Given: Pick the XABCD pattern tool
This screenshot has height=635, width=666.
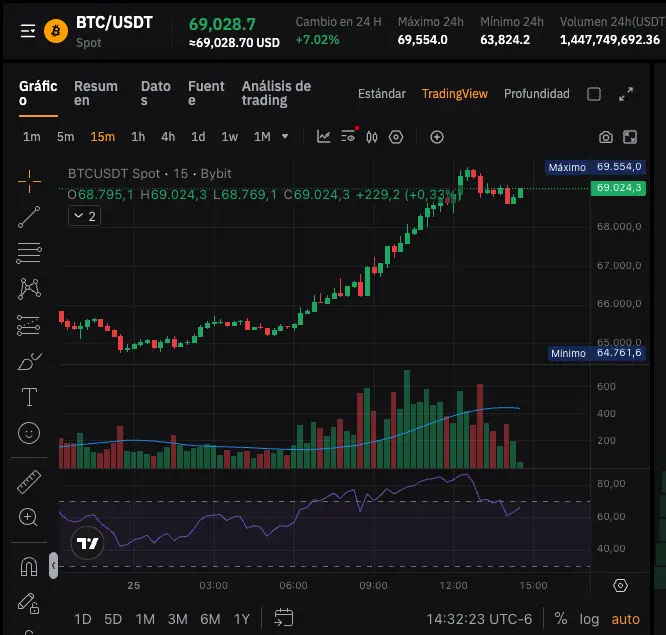Looking at the screenshot, I should tap(29, 289).
